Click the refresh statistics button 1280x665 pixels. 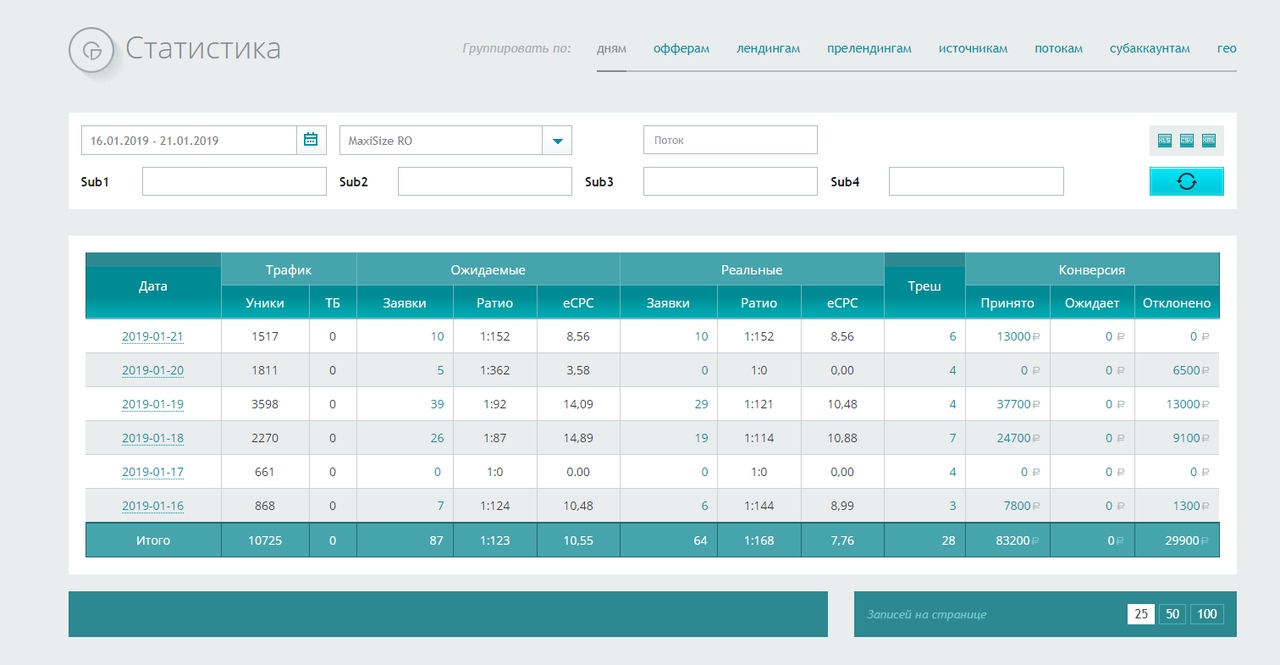tap(1186, 181)
